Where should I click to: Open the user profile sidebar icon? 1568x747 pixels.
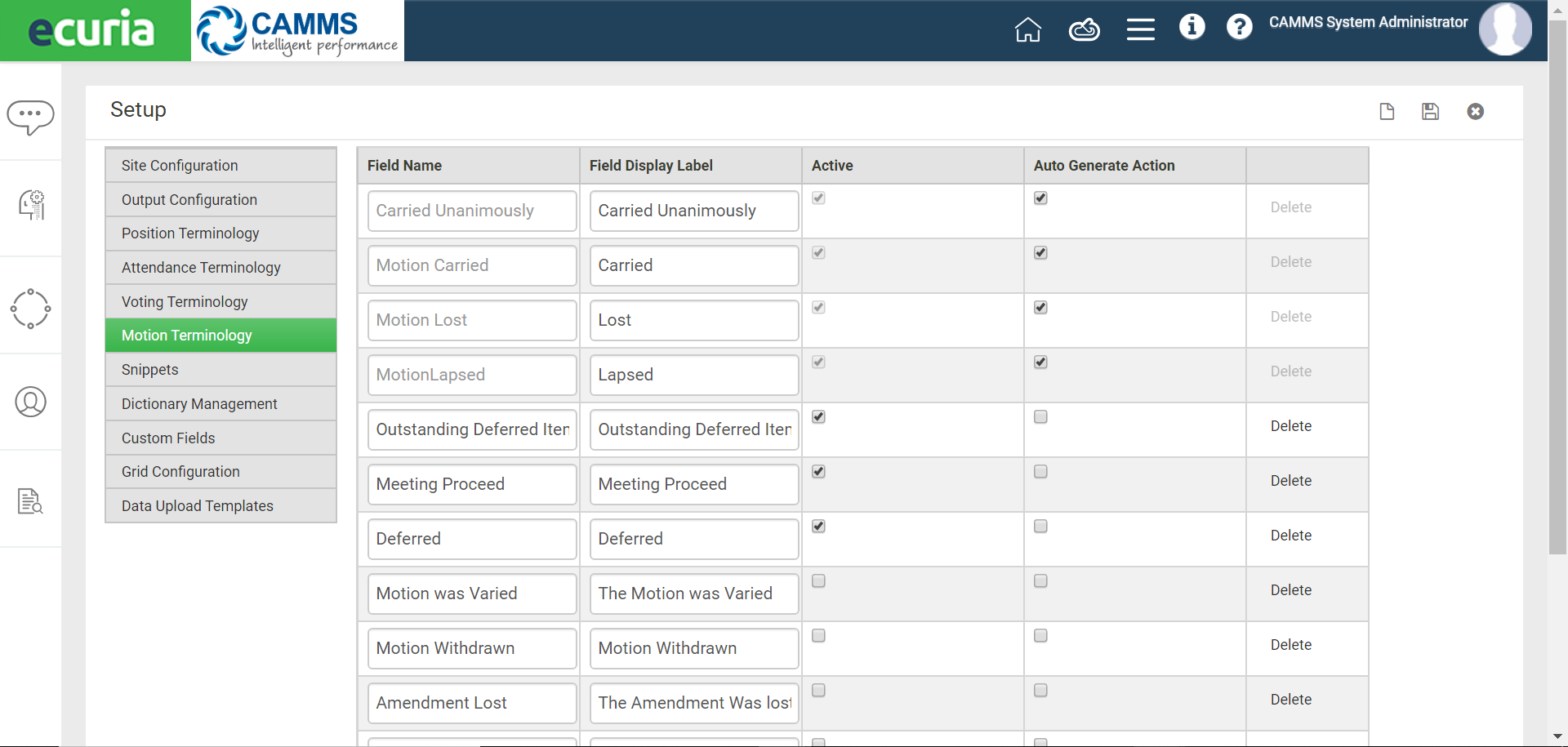(30, 402)
